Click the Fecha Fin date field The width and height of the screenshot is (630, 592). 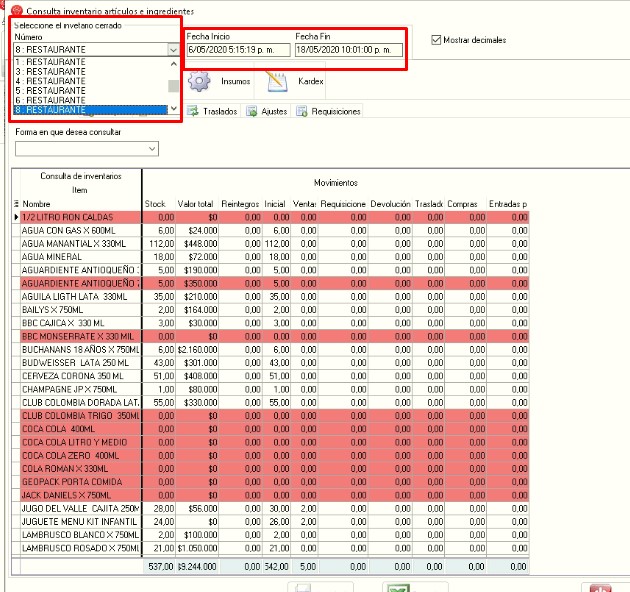tap(347, 50)
